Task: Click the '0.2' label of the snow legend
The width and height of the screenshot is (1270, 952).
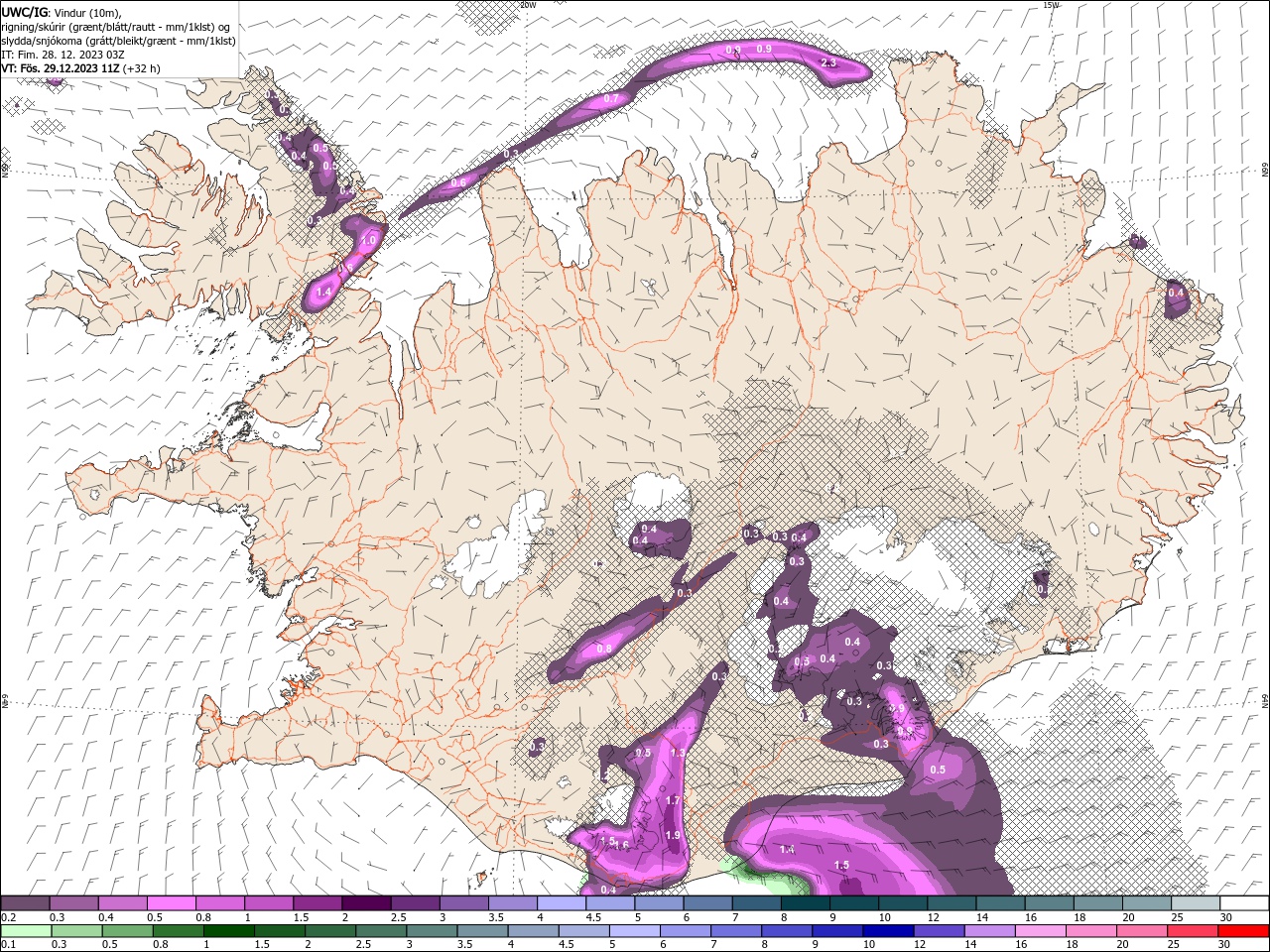Action: [9, 917]
